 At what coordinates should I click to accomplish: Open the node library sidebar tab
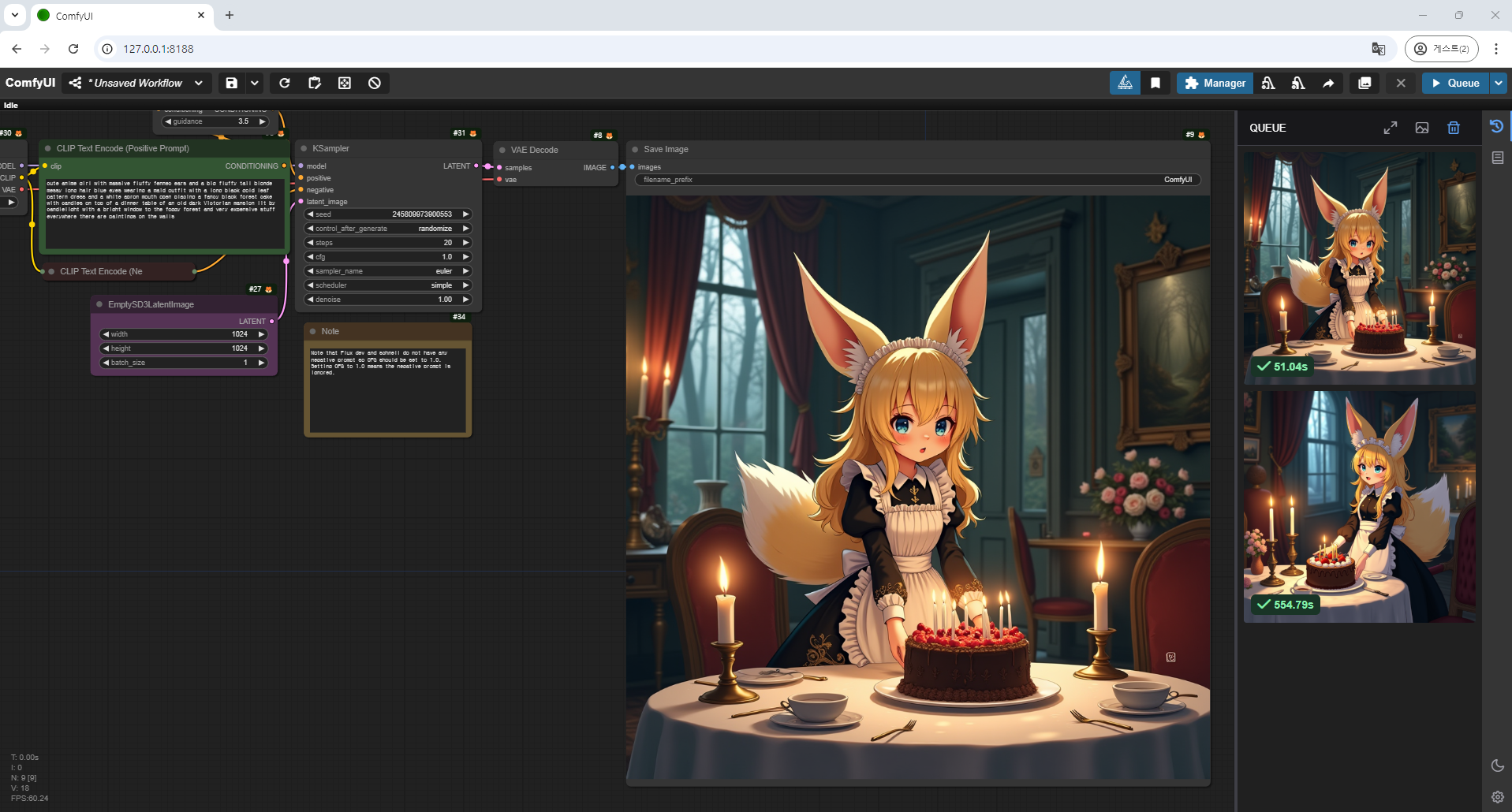pyautogui.click(x=1497, y=158)
